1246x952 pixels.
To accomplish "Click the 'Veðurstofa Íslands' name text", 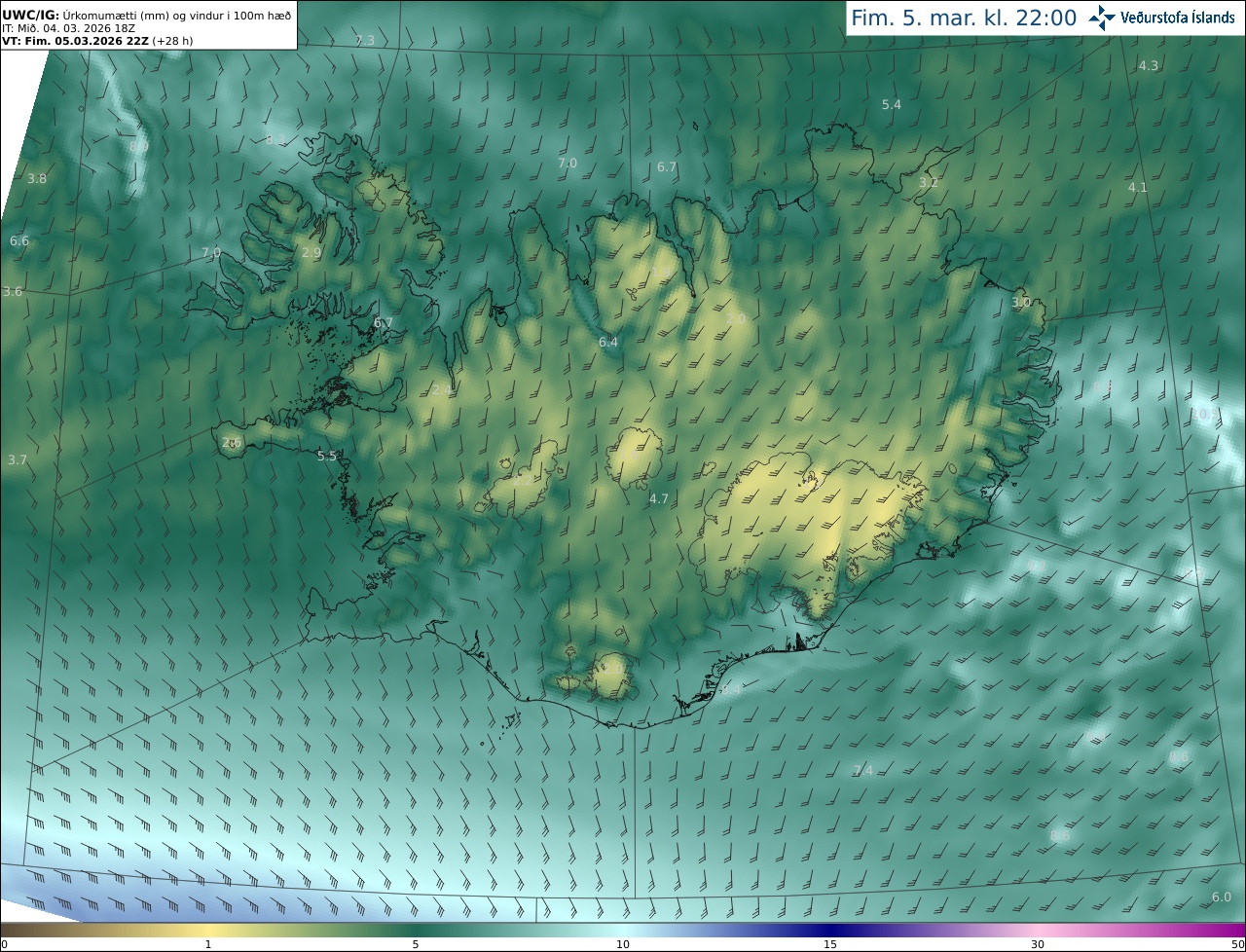I will 1178,18.
